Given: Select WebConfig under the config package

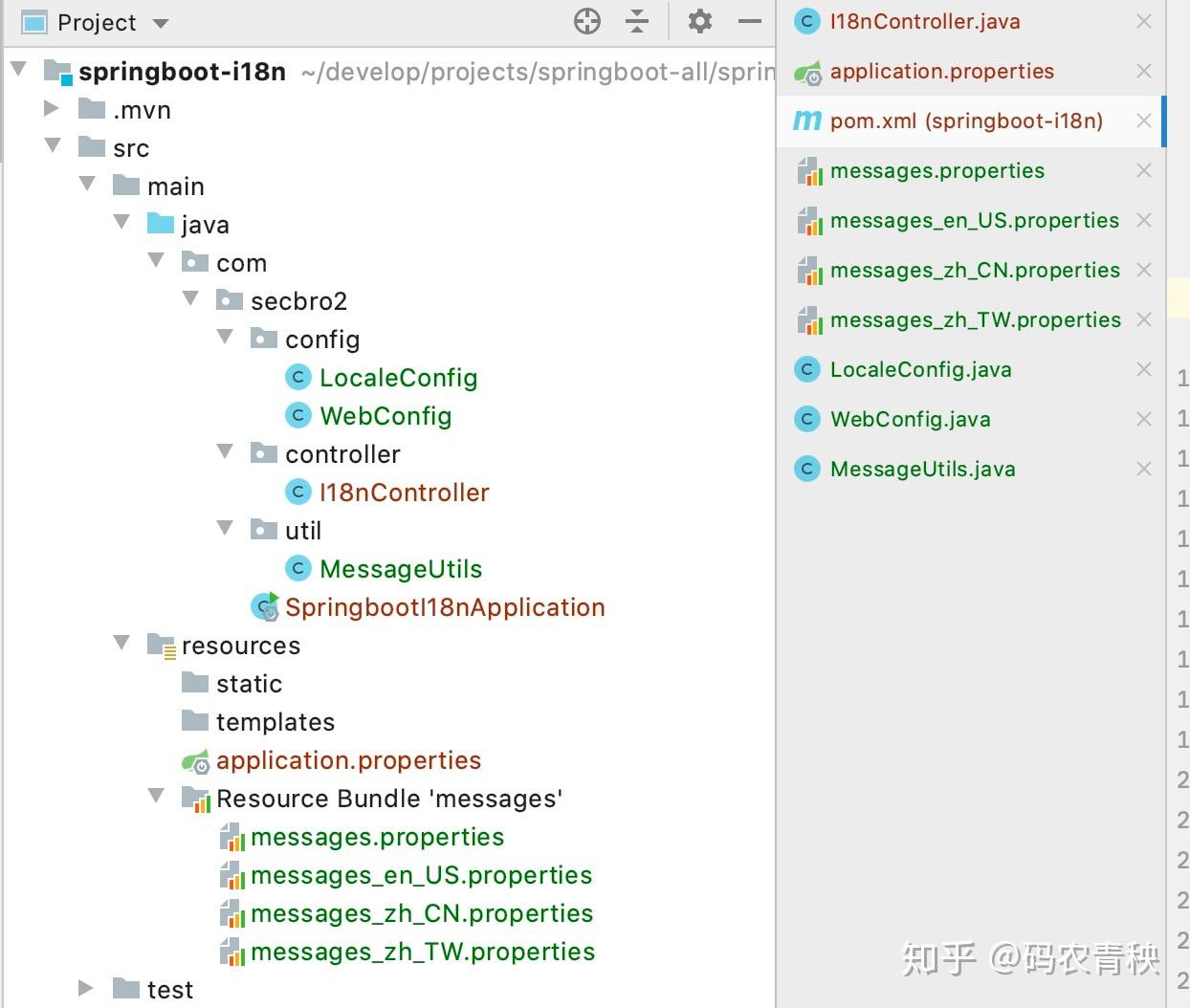Looking at the screenshot, I should pyautogui.click(x=386, y=415).
